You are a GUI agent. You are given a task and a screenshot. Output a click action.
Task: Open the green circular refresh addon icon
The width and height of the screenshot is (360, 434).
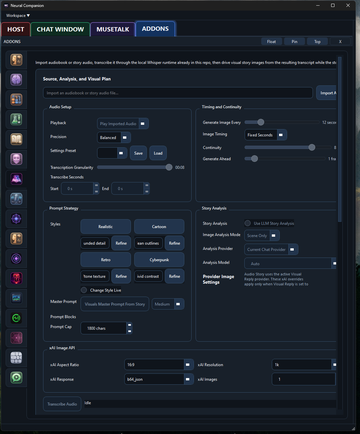[16, 318]
